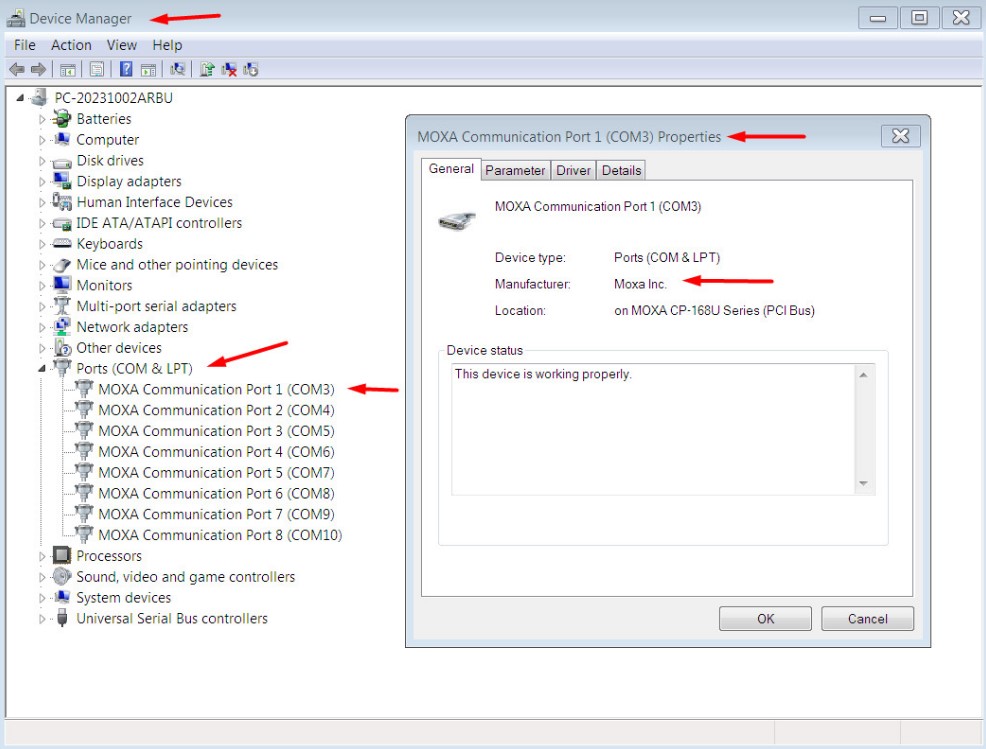Image resolution: width=986 pixels, height=749 pixels.
Task: Close the MOXA Properties dialog
Action: pyautogui.click(x=900, y=136)
